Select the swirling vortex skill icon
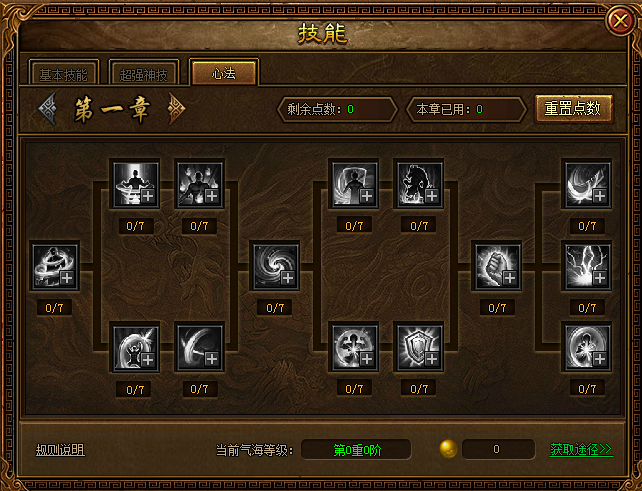This screenshot has width=642, height=491. (x=276, y=266)
